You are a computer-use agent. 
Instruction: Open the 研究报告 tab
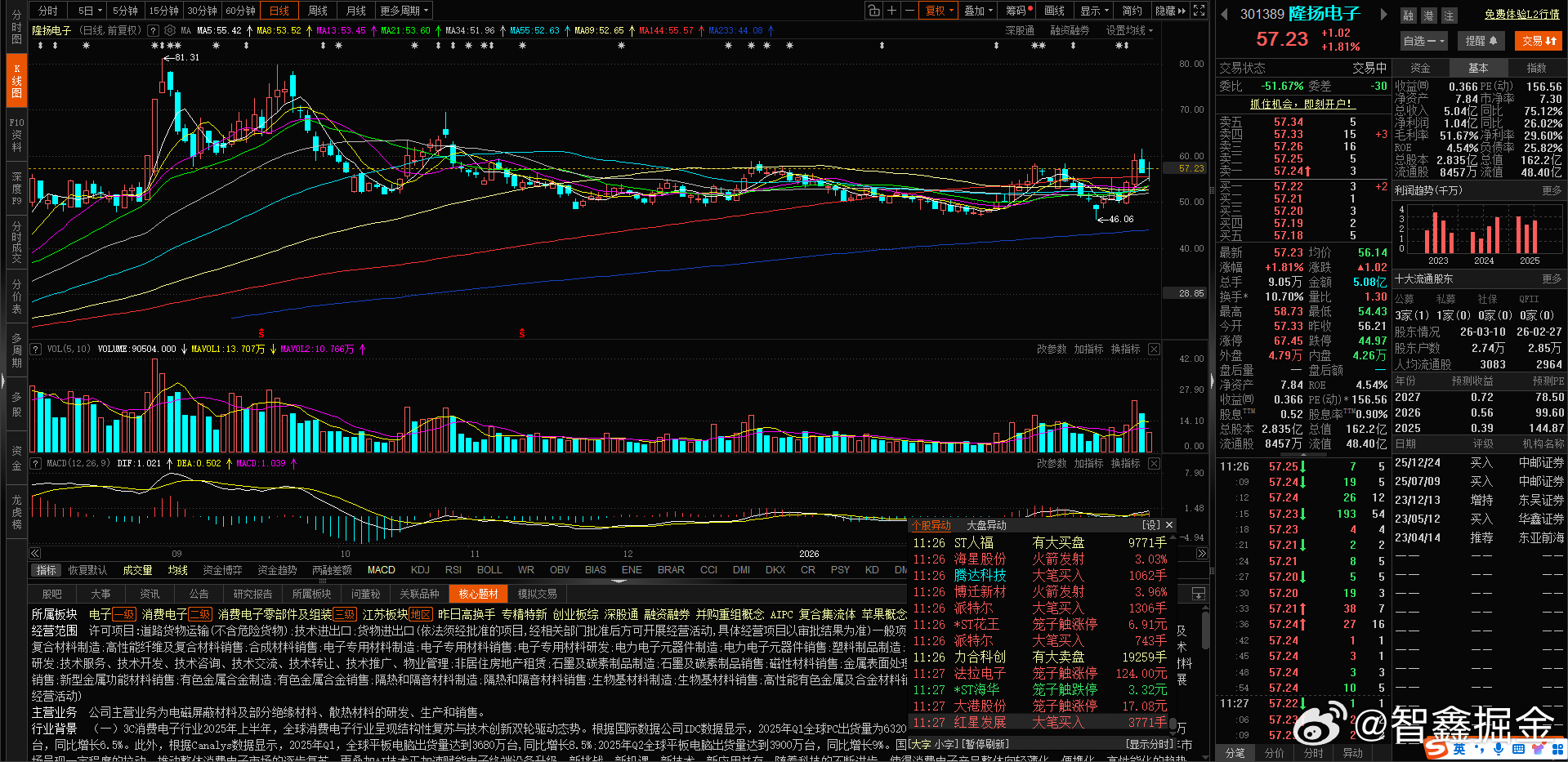[x=252, y=594]
